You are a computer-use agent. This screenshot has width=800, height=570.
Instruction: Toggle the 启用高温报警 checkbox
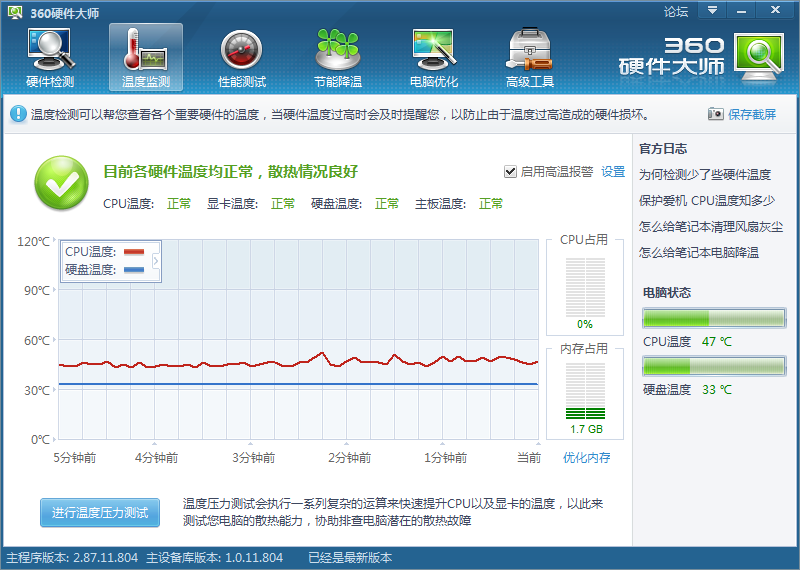tap(510, 171)
